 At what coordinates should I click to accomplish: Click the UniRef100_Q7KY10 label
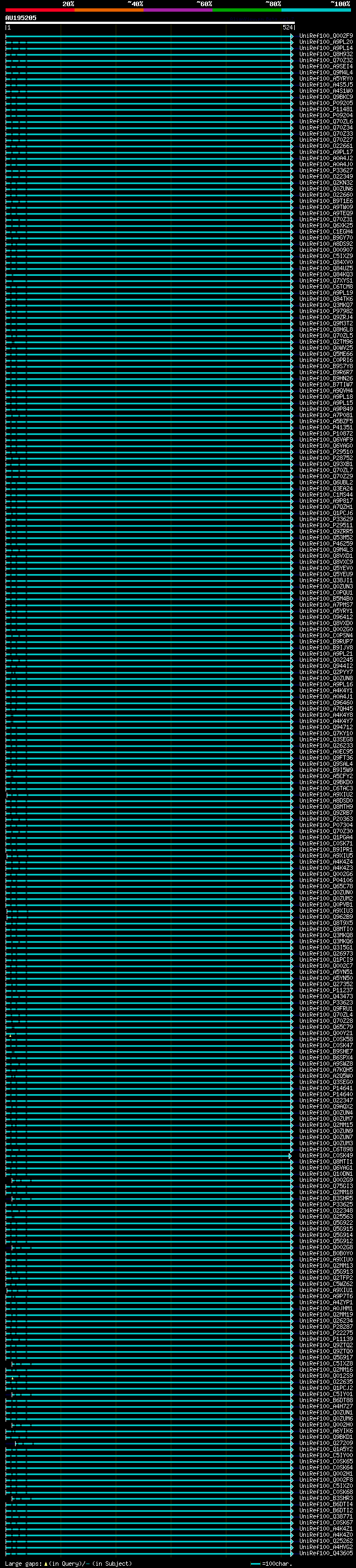[325, 733]
